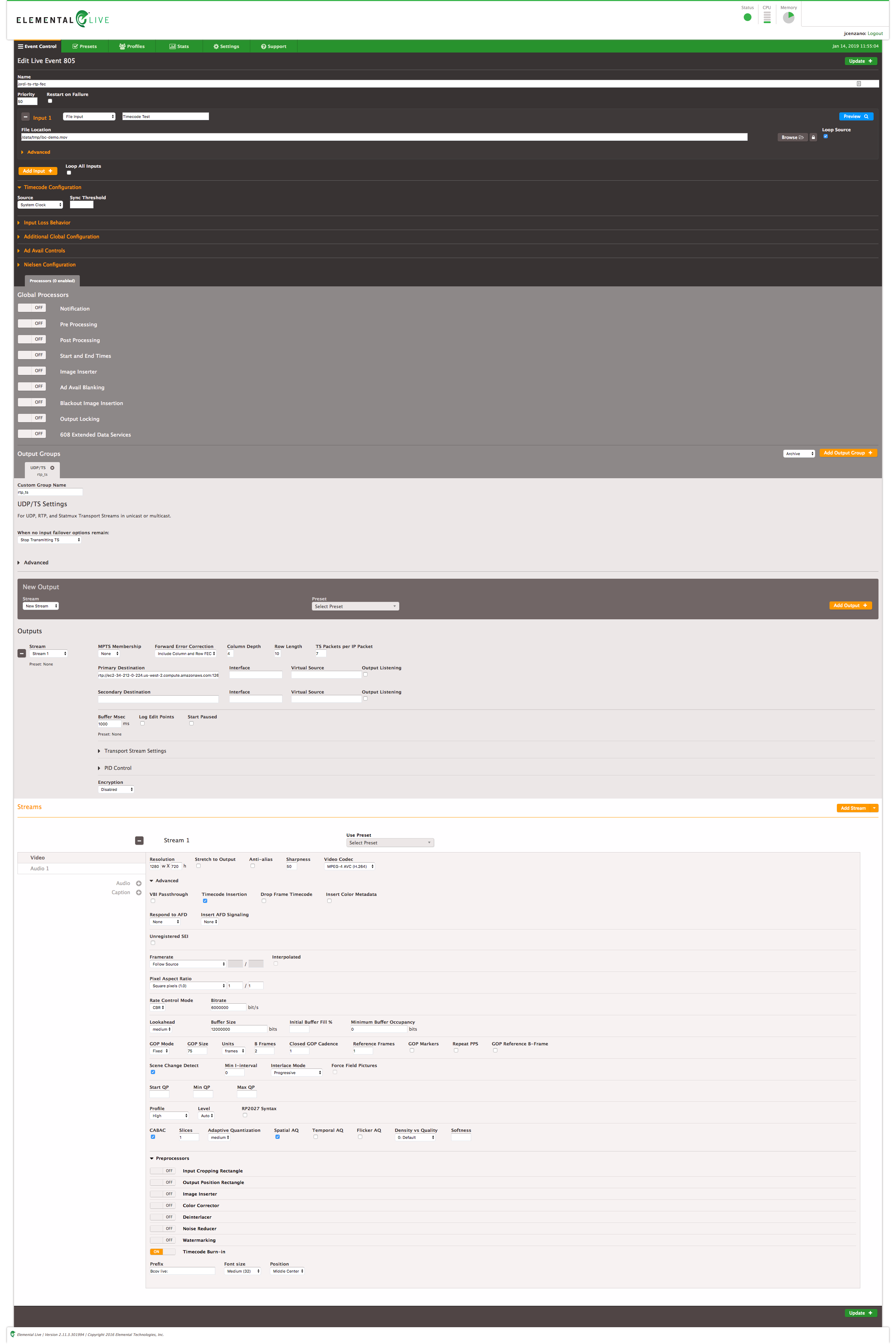
Task: Open the Forward Error Correction dropdown
Action: coord(186,654)
